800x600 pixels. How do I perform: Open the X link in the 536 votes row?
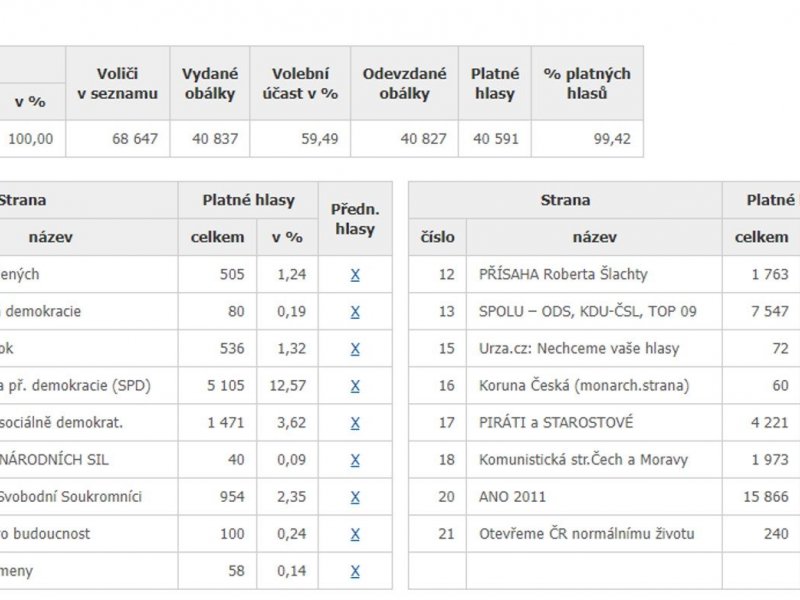point(355,349)
